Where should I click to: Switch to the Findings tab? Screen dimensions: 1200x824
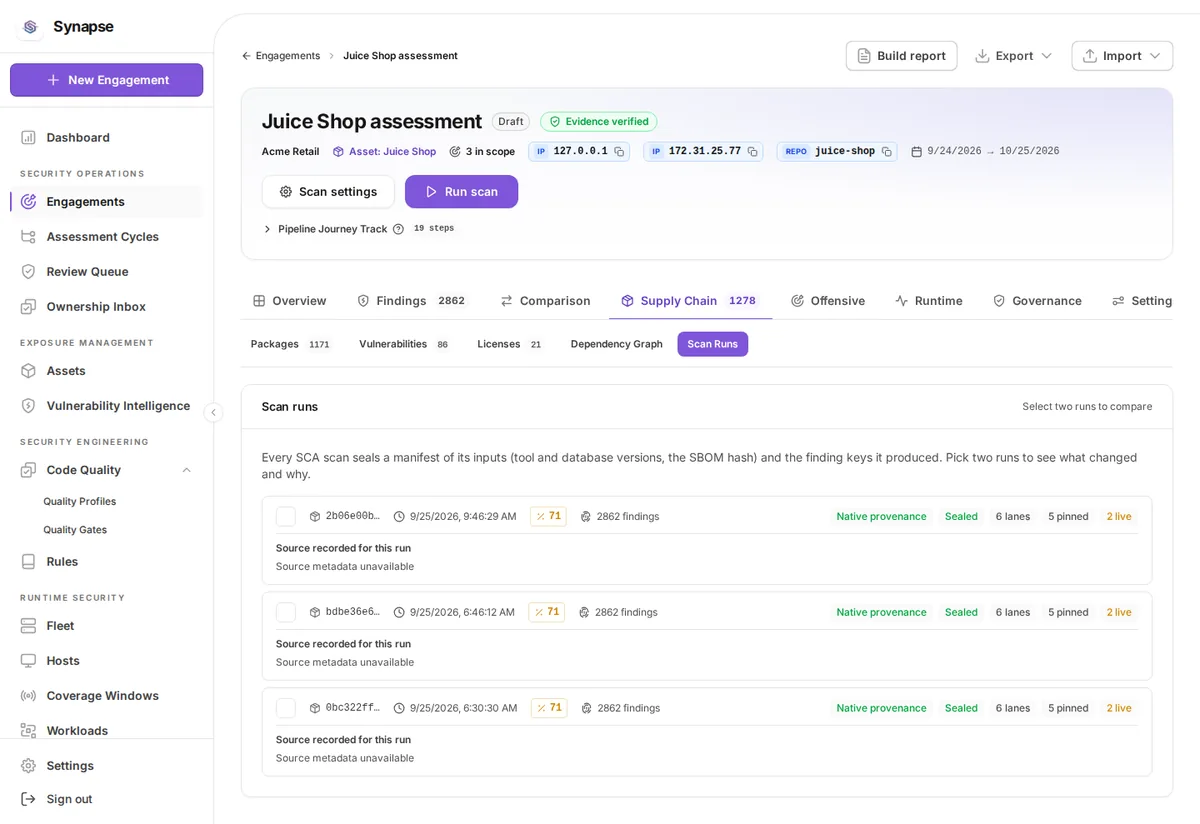click(411, 301)
